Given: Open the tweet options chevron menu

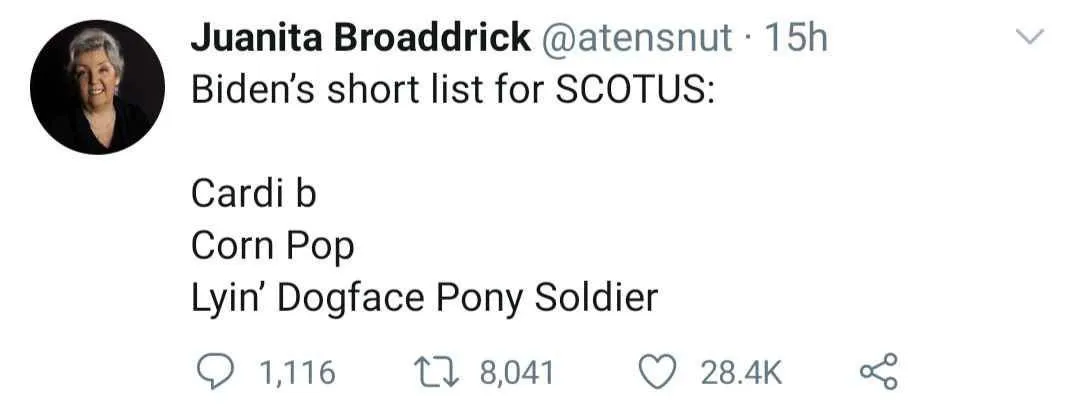Looking at the screenshot, I should coord(1029,38).
